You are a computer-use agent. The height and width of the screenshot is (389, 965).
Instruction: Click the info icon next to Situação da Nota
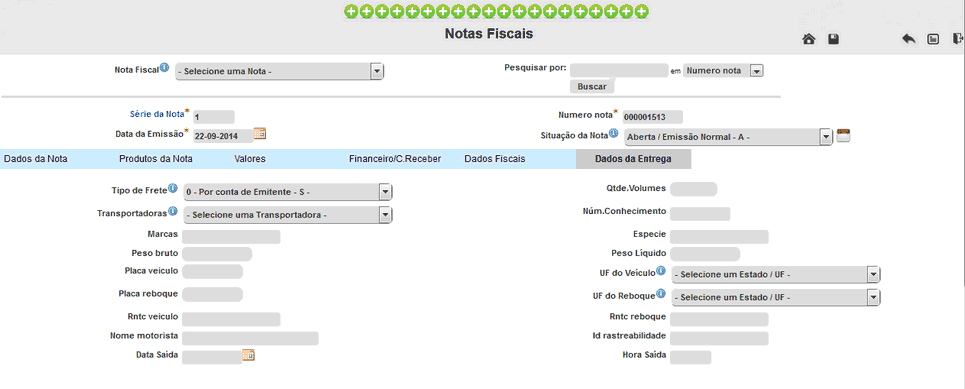614,133
